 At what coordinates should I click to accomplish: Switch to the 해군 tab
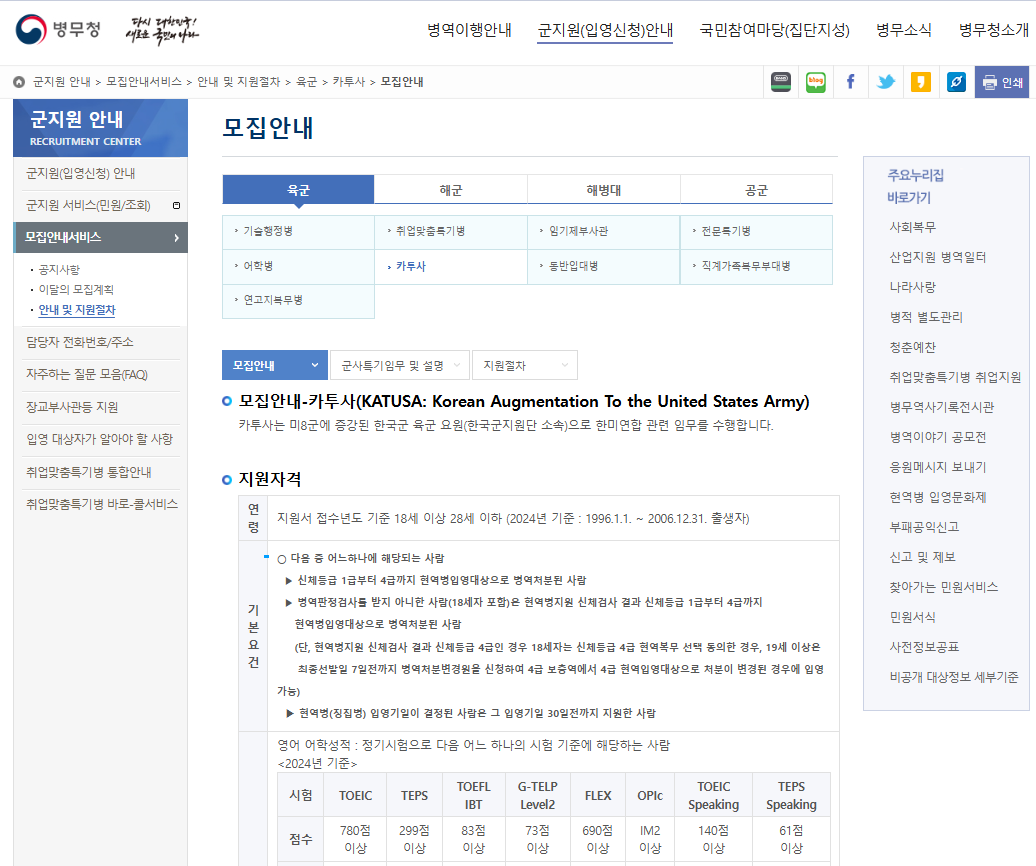450,190
